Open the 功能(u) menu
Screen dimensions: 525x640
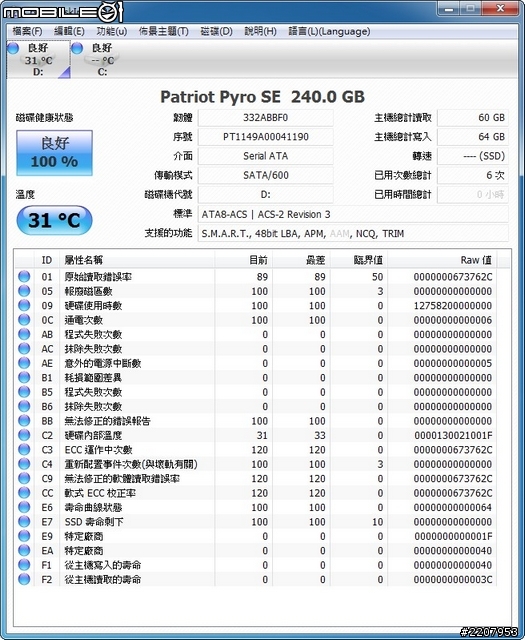[111, 31]
